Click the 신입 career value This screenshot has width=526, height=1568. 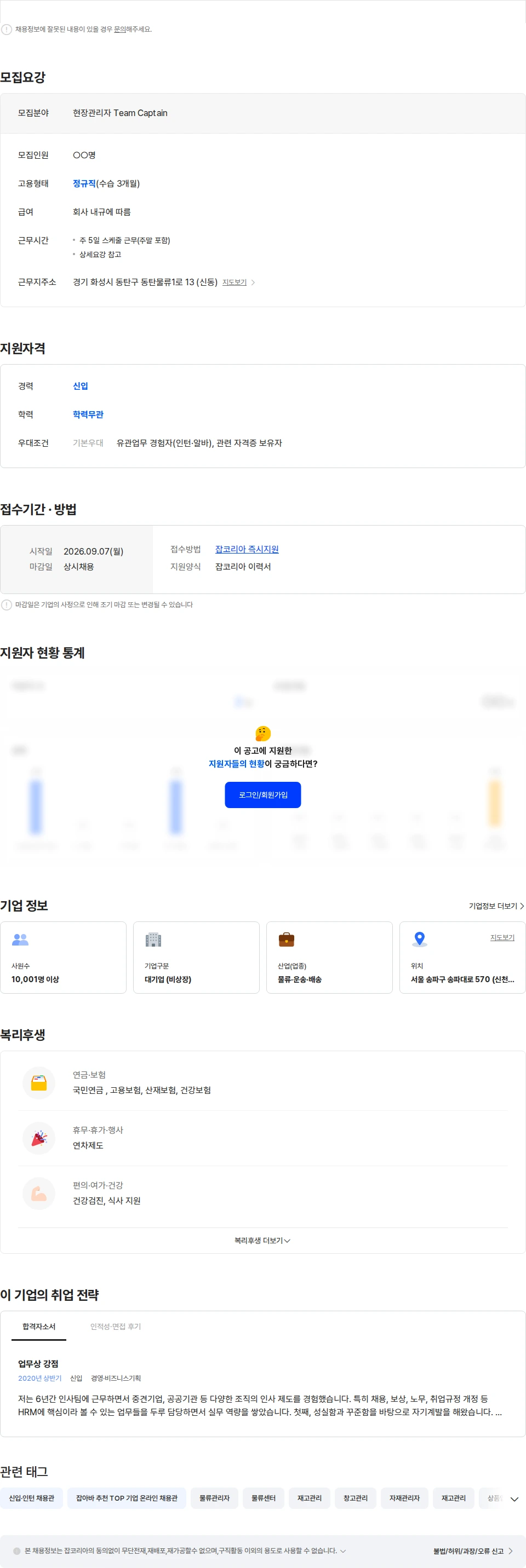(81, 386)
